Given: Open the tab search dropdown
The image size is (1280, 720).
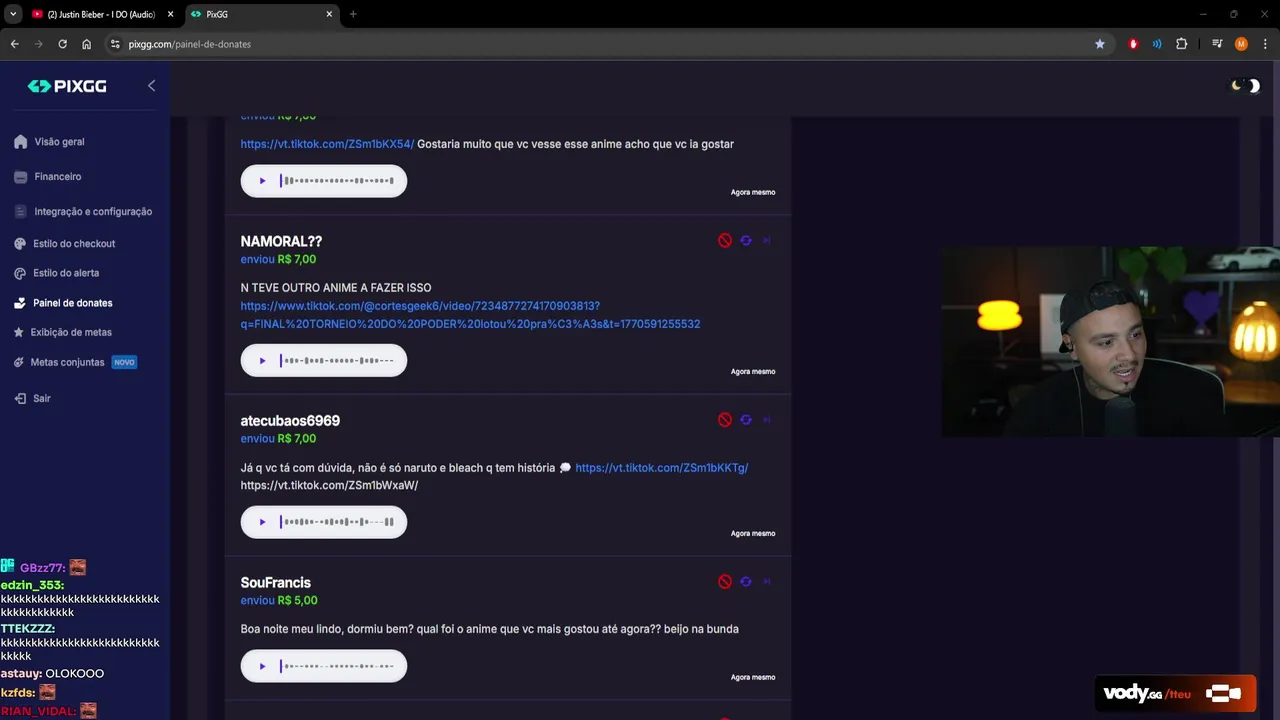Looking at the screenshot, I should pyautogui.click(x=13, y=14).
